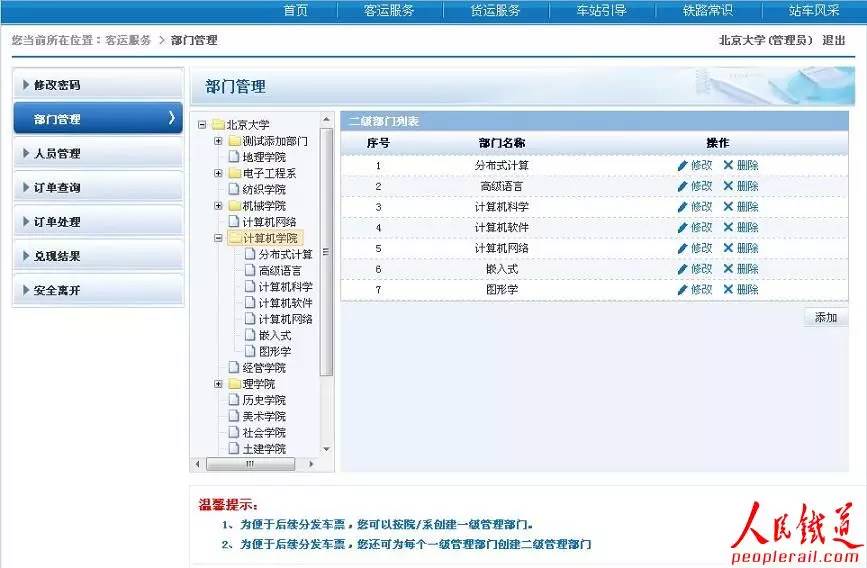Open 铁路常识 in top navigation
867x568 pixels.
pos(708,11)
